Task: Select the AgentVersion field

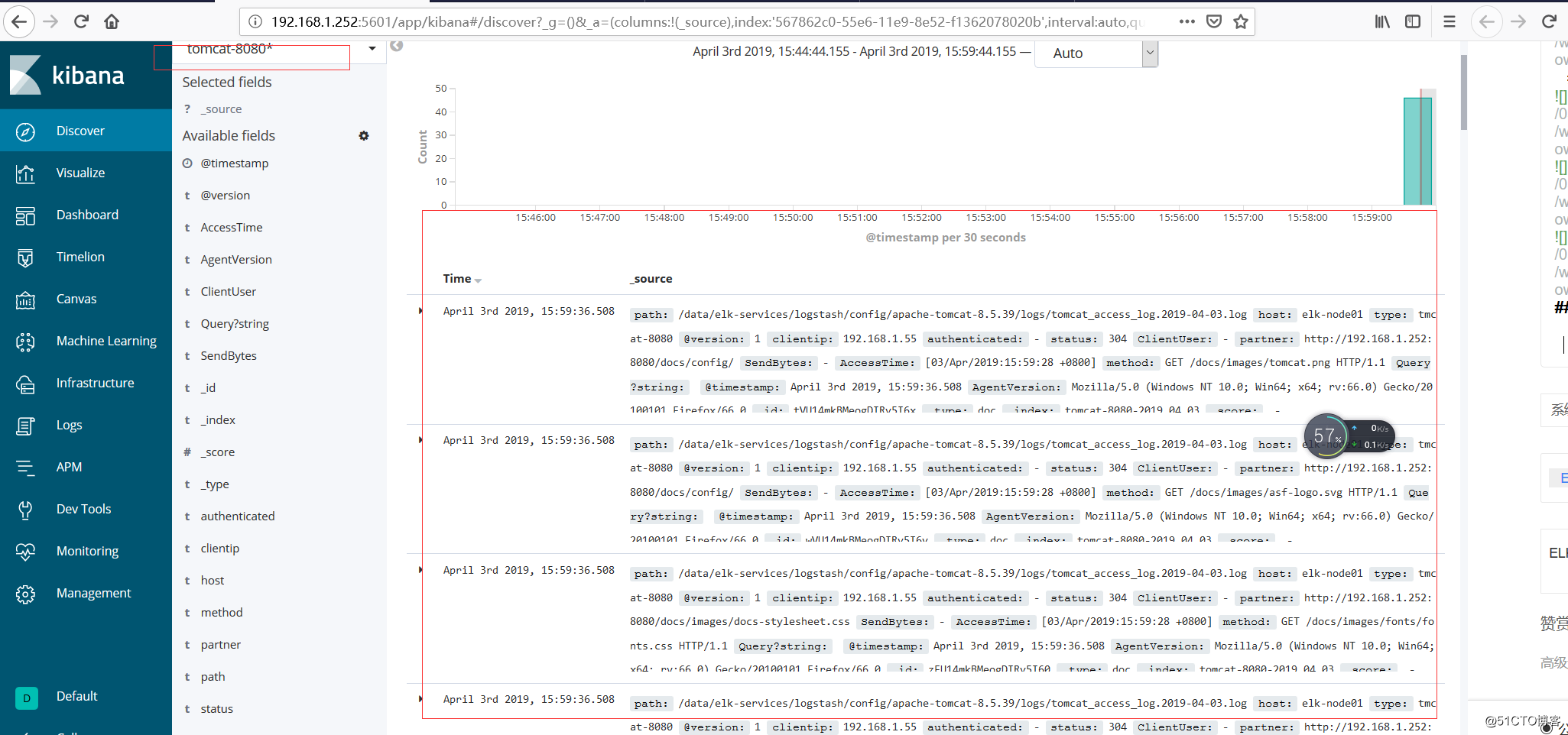Action: coord(236,260)
